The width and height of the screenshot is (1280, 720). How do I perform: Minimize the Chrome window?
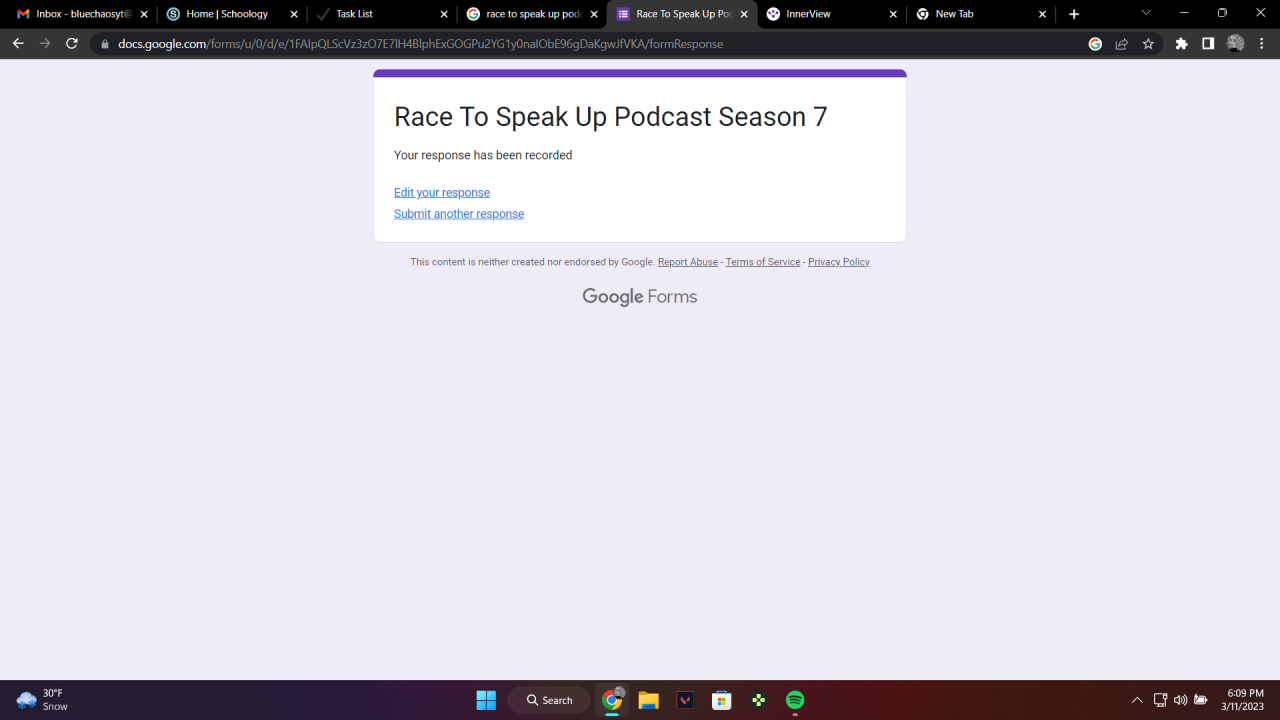1185,13
